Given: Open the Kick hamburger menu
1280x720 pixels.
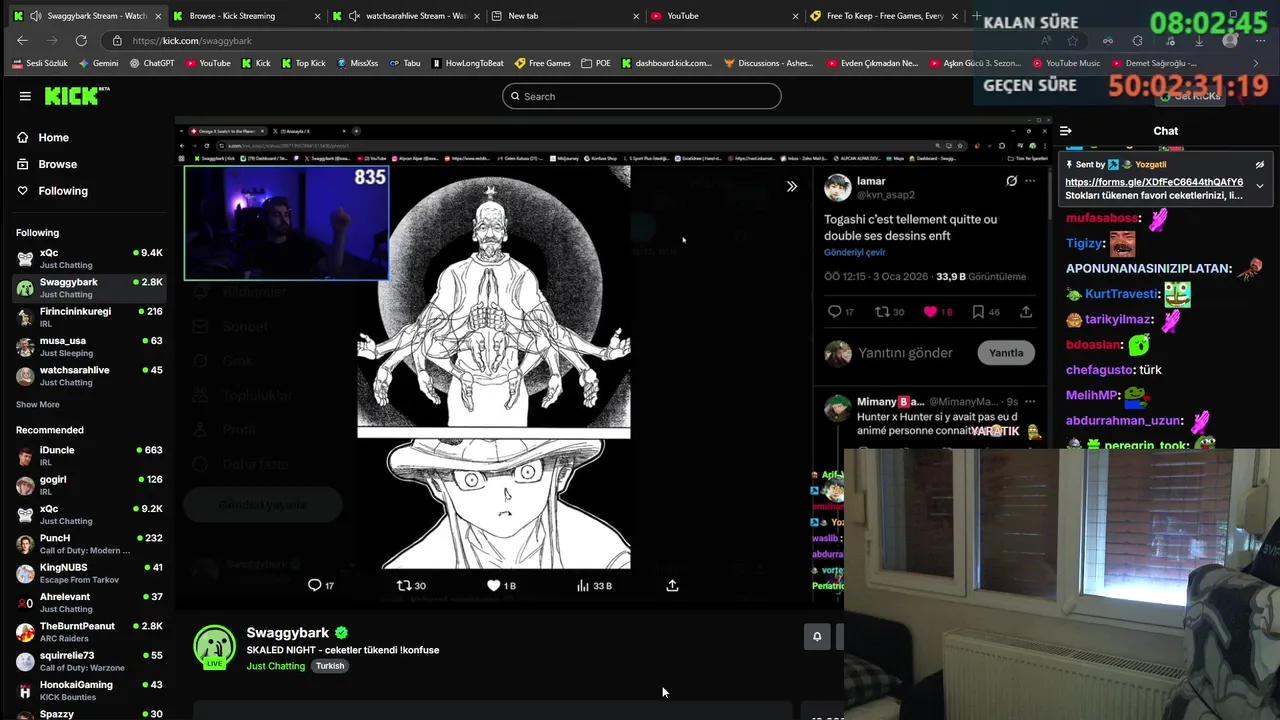Looking at the screenshot, I should 25,96.
